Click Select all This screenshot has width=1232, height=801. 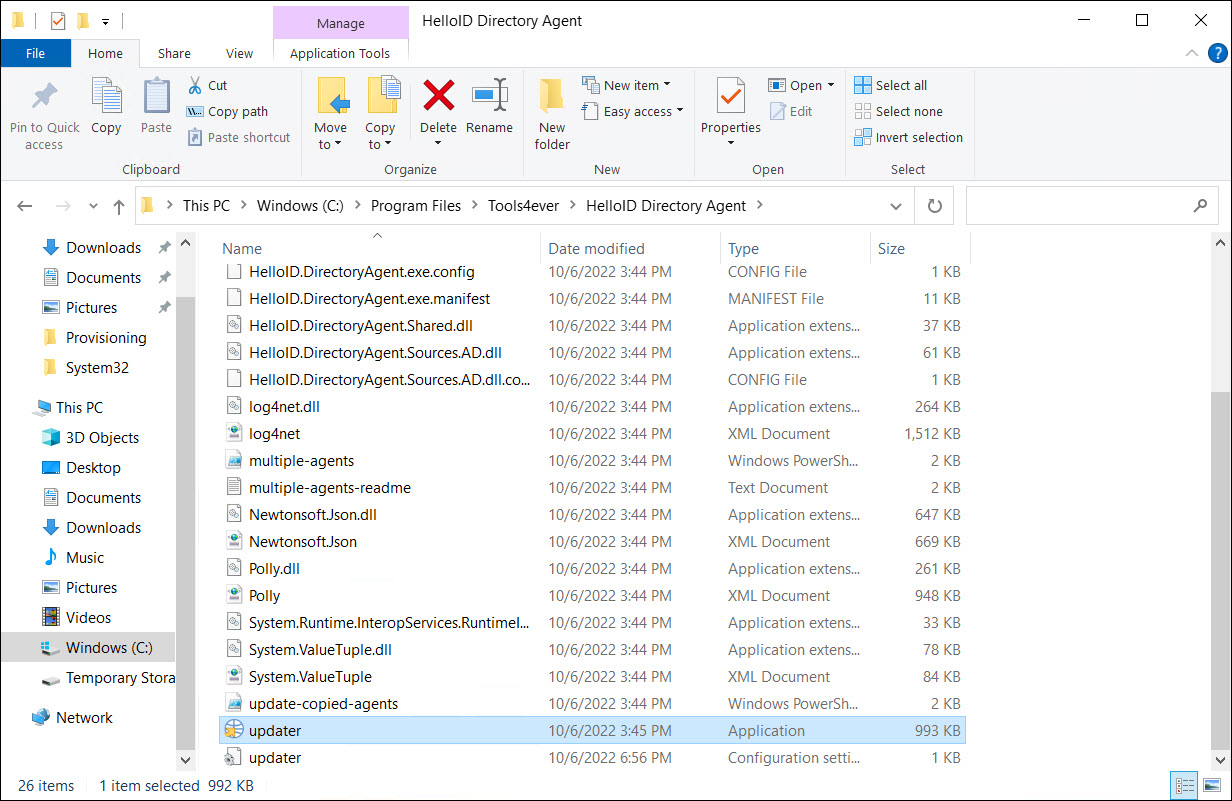(891, 85)
